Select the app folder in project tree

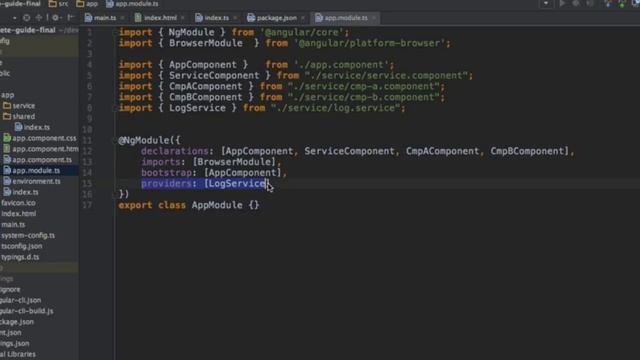click(x=7, y=95)
